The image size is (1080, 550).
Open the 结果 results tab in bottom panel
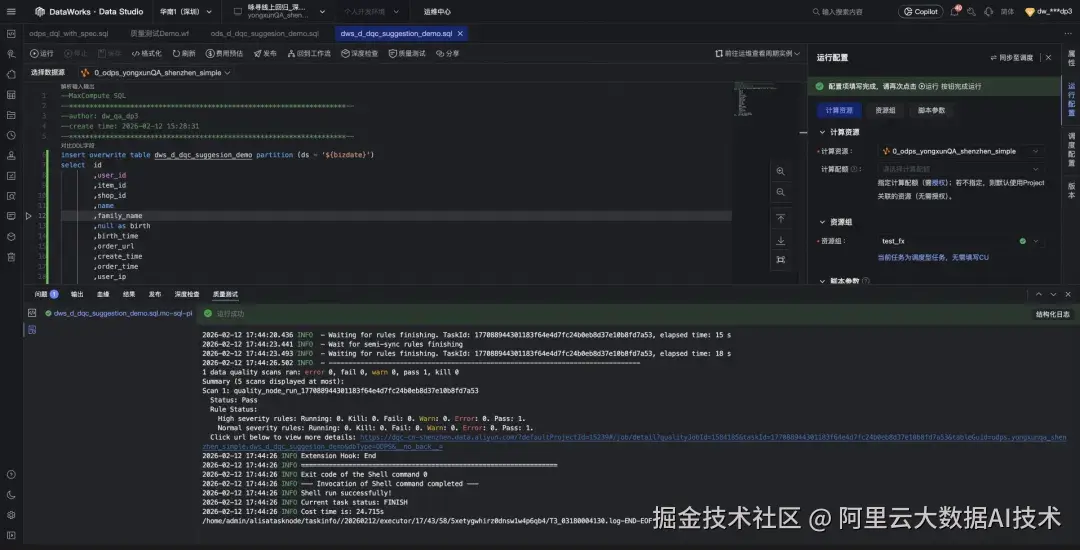pos(129,294)
